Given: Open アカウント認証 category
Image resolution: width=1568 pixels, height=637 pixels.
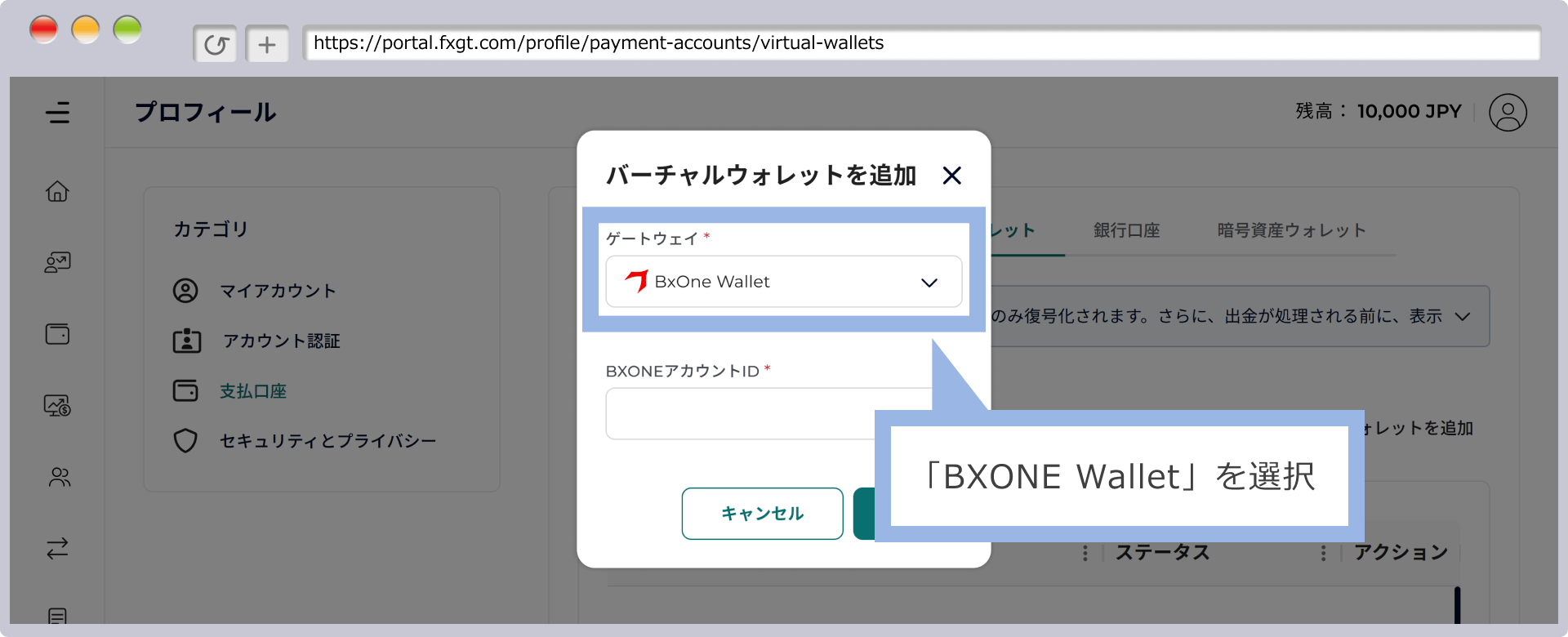Looking at the screenshot, I should (x=281, y=341).
